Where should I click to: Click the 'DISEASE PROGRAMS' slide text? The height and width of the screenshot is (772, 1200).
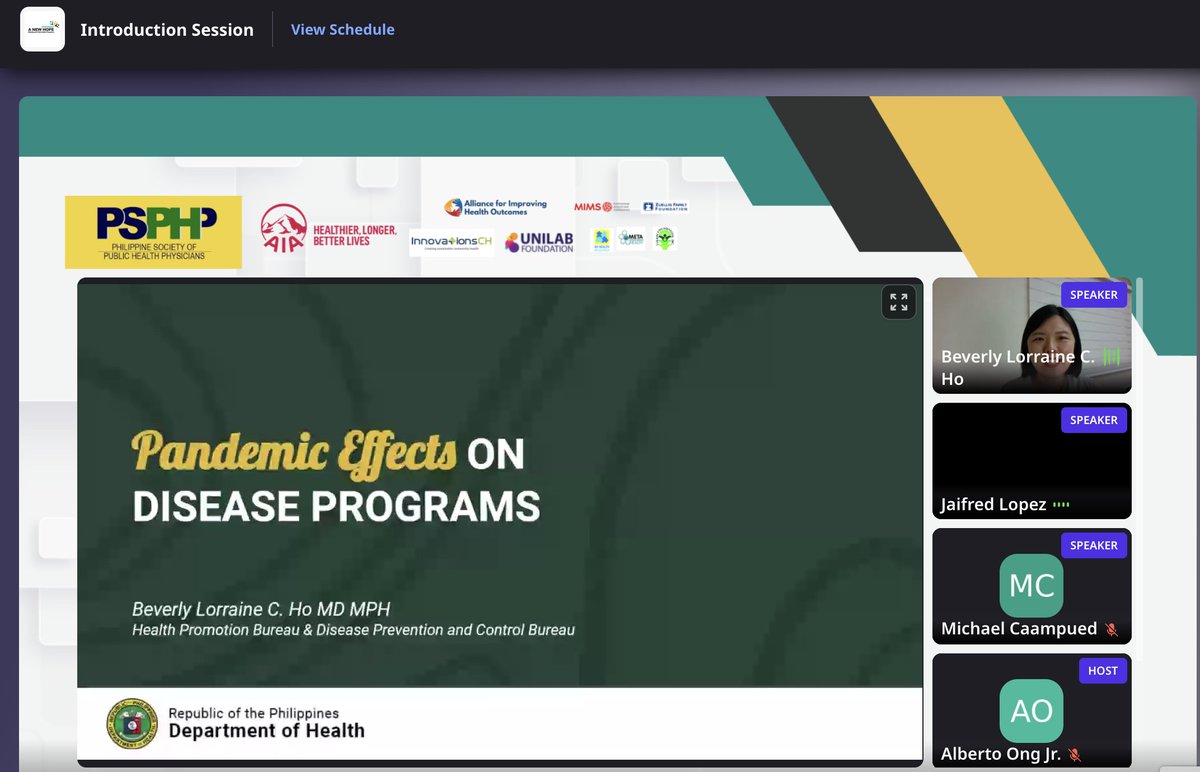pyautogui.click(x=336, y=505)
